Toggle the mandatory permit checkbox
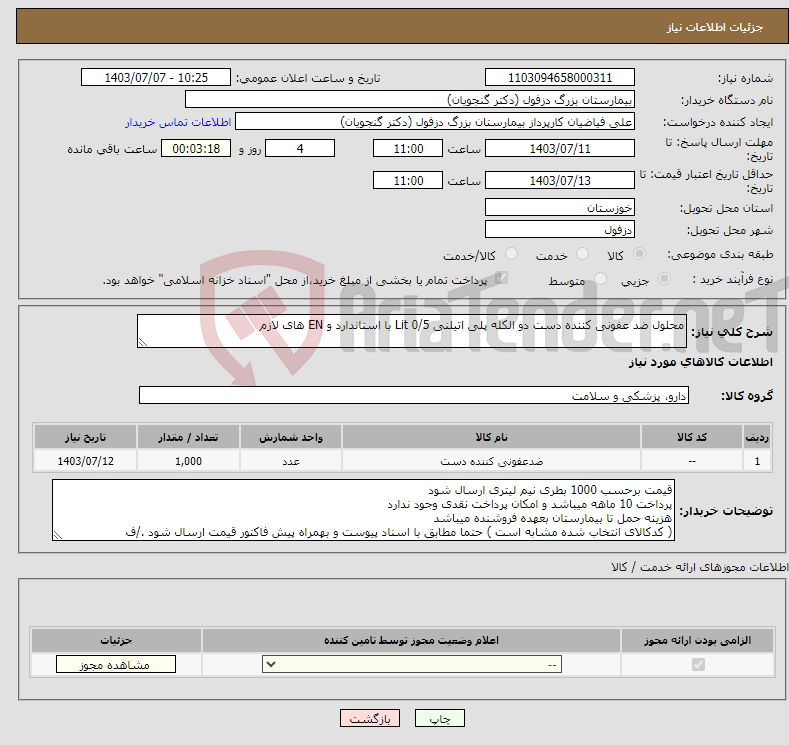Viewport: 789px width, 745px height. (x=698, y=665)
